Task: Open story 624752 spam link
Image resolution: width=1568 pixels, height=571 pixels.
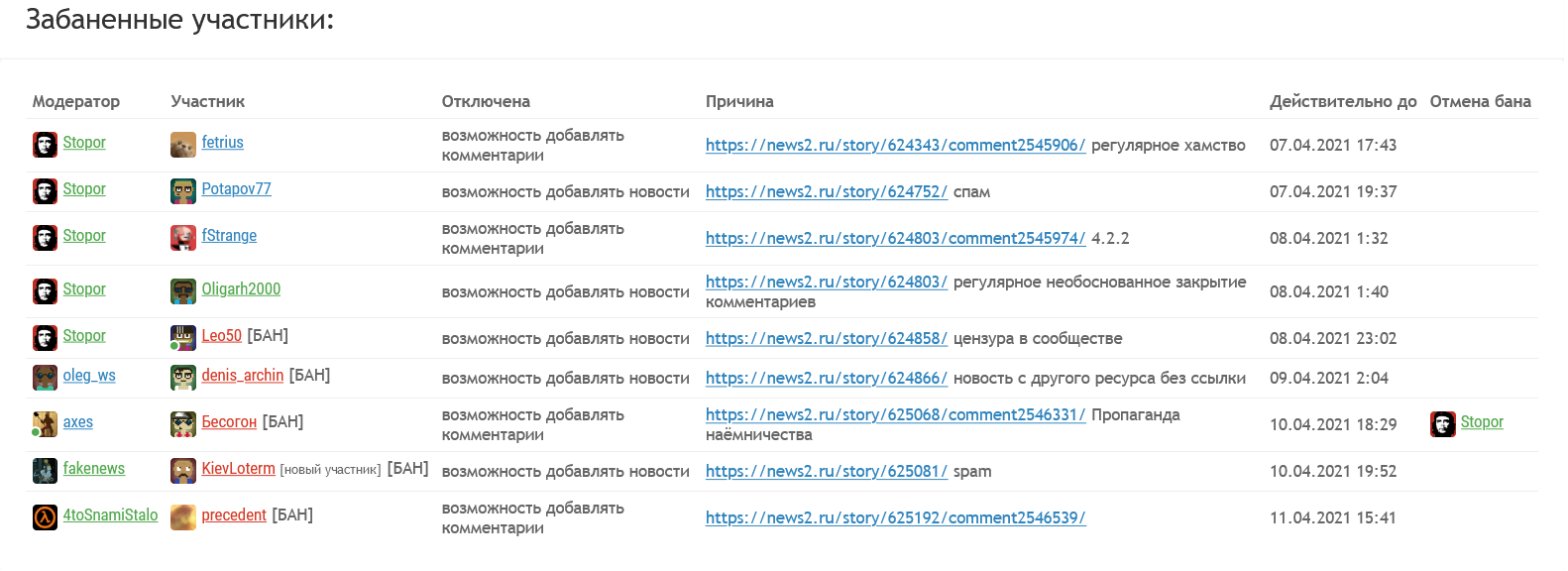Action: click(826, 191)
